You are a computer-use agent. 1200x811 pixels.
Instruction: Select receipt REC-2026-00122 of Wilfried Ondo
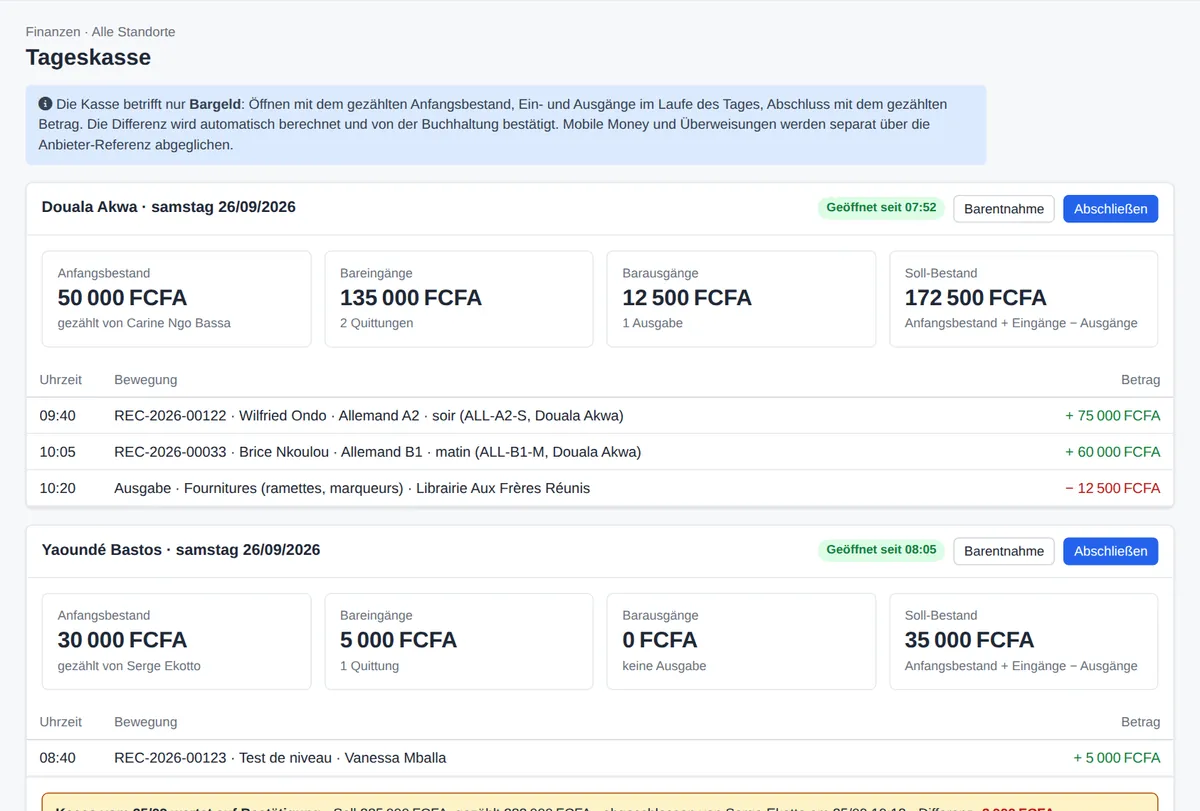tap(600, 416)
